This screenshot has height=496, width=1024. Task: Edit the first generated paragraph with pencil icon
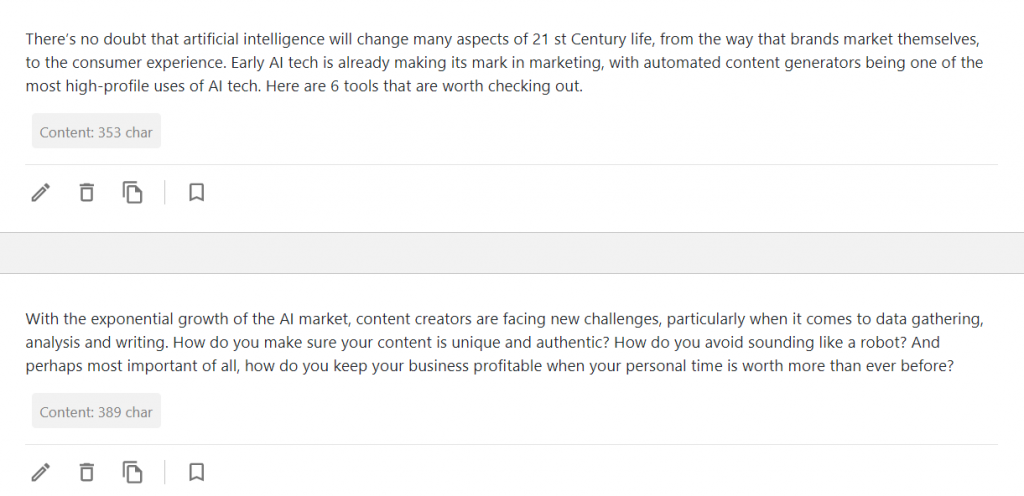tap(40, 193)
